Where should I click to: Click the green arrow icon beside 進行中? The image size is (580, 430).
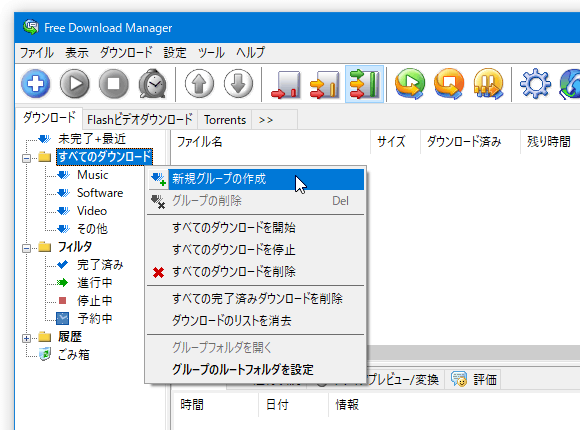(63, 283)
